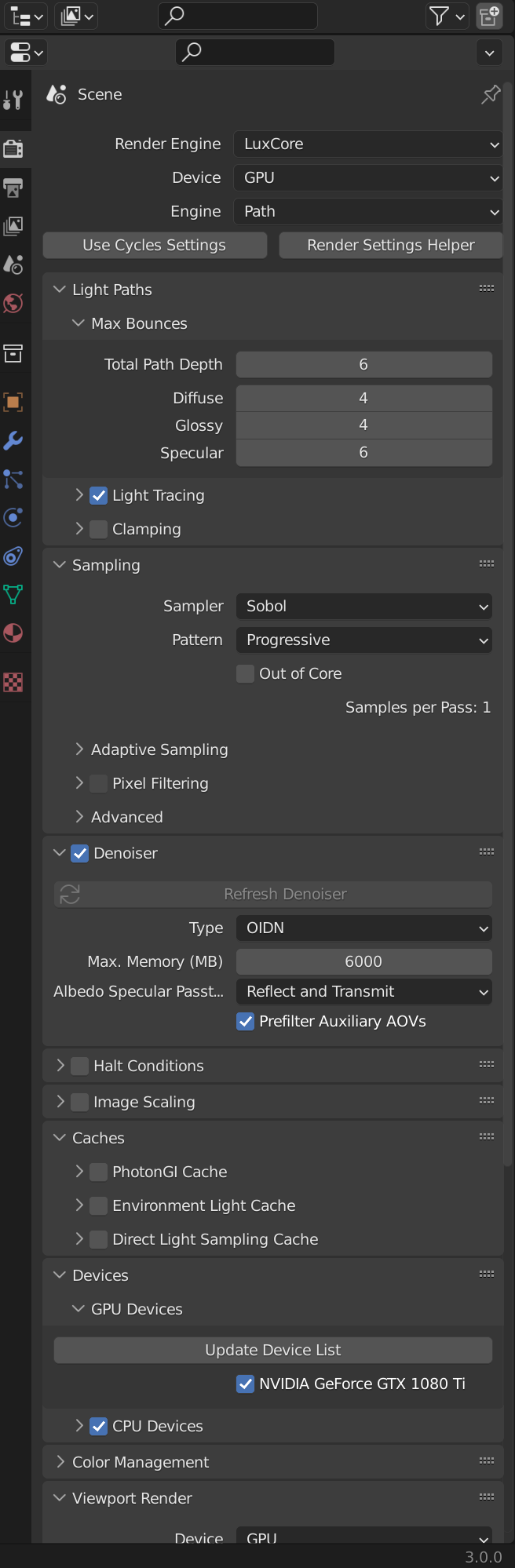Image resolution: width=515 pixels, height=1568 pixels.
Task: Click the Use Cycles Settings button
Action: [x=155, y=245]
